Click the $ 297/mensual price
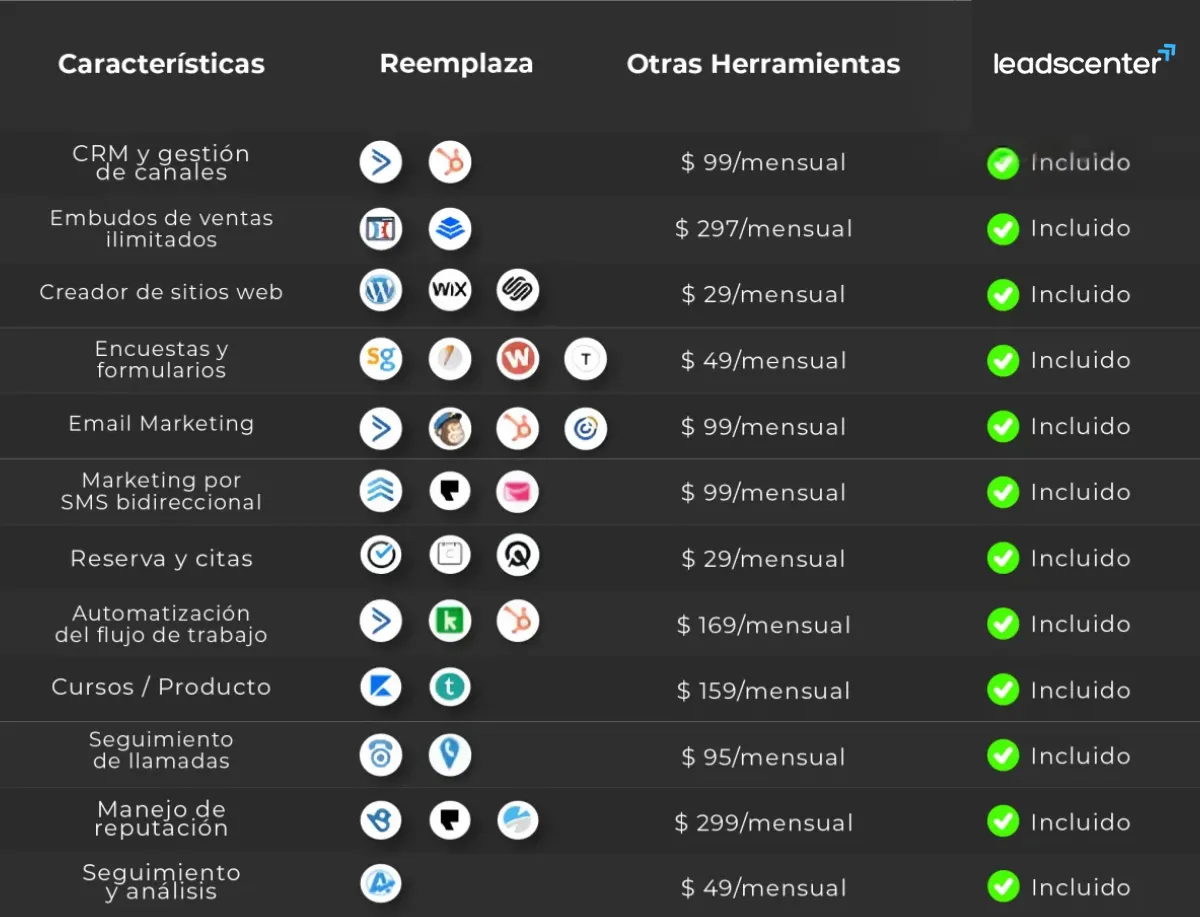The width and height of the screenshot is (1200, 917). coord(764,229)
